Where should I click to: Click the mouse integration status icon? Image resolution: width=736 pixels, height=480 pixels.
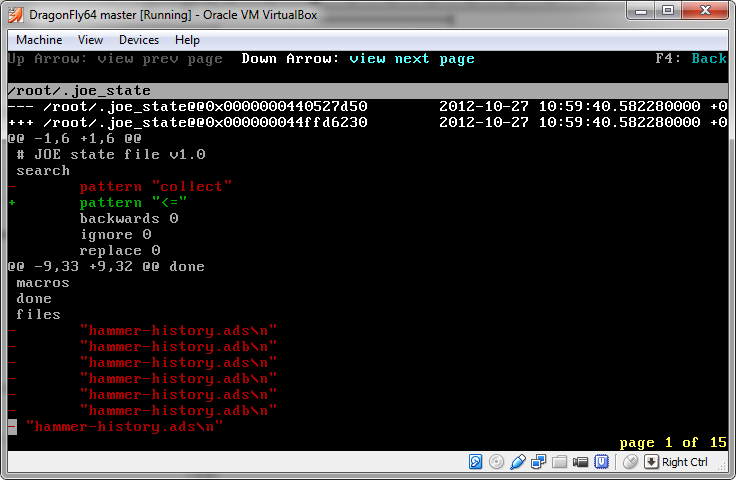[630, 462]
